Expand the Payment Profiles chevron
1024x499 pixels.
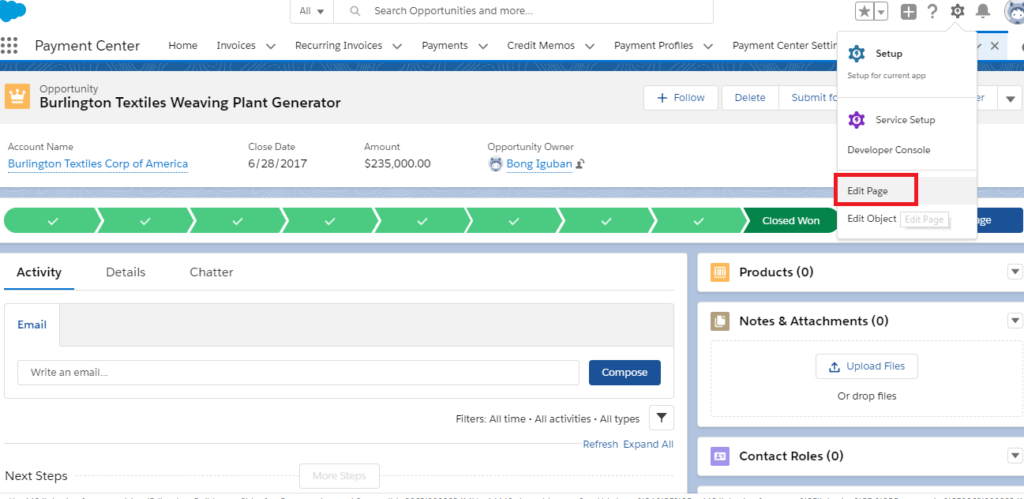point(708,46)
